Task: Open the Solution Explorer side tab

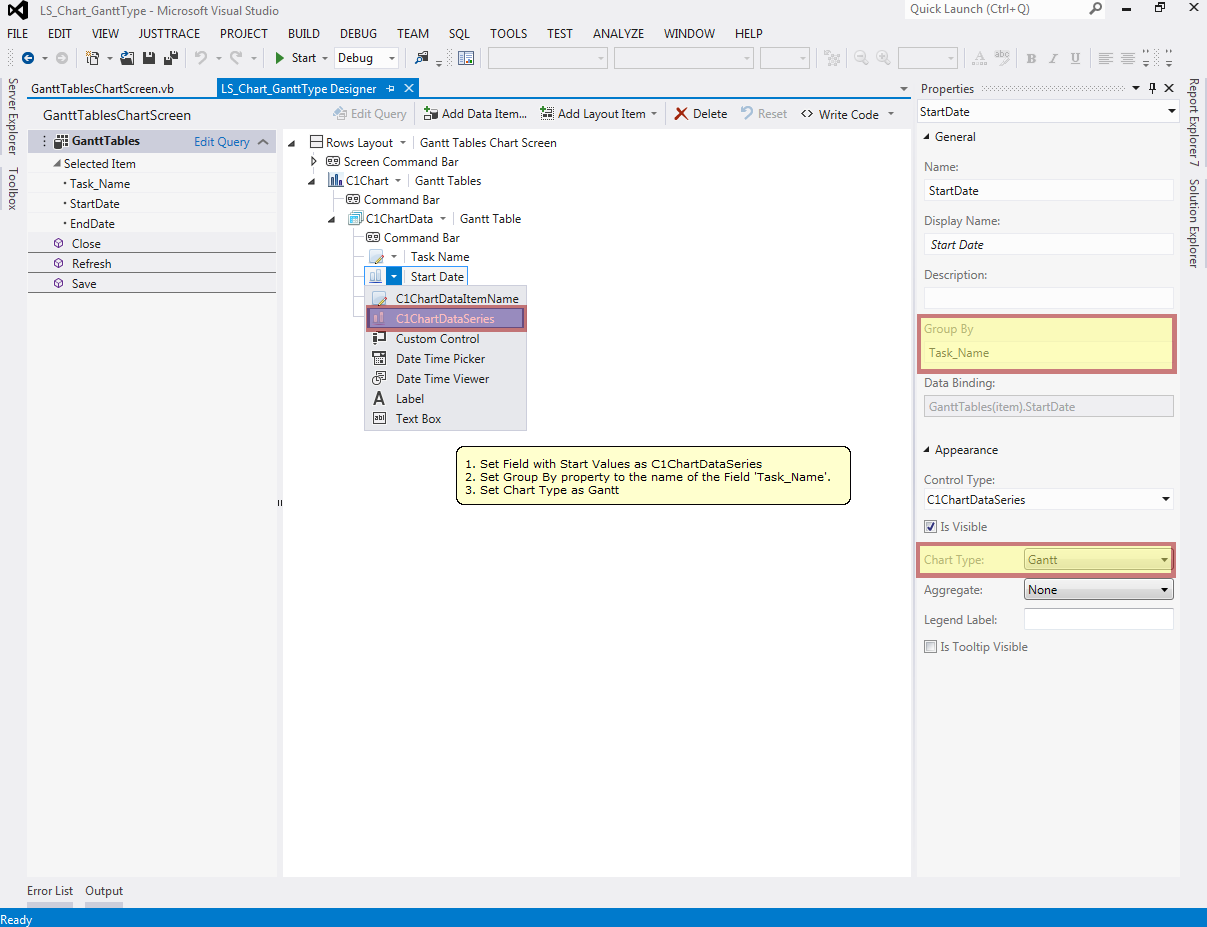Action: [x=1193, y=223]
